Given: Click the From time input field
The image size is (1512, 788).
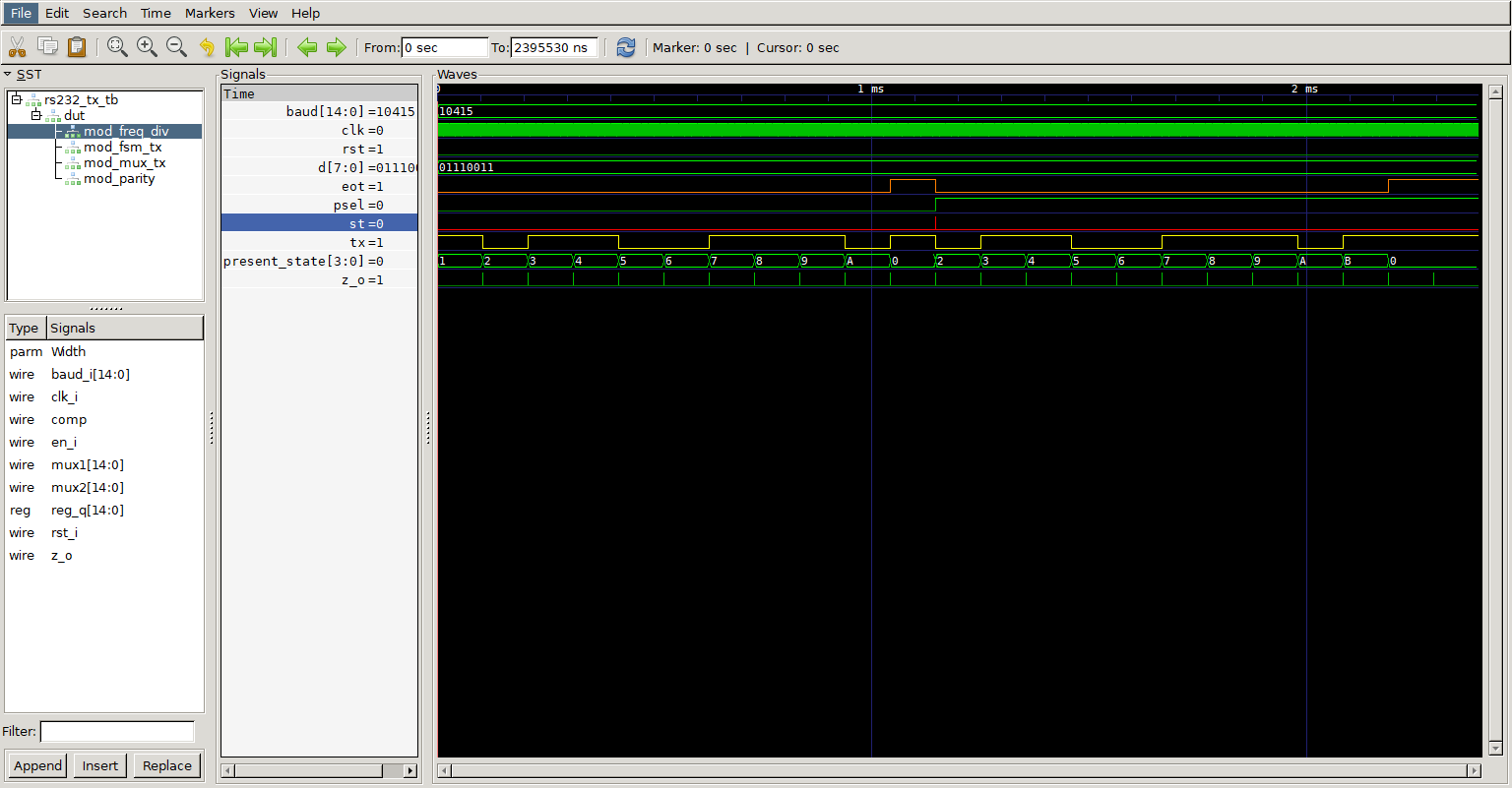Looking at the screenshot, I should (444, 47).
